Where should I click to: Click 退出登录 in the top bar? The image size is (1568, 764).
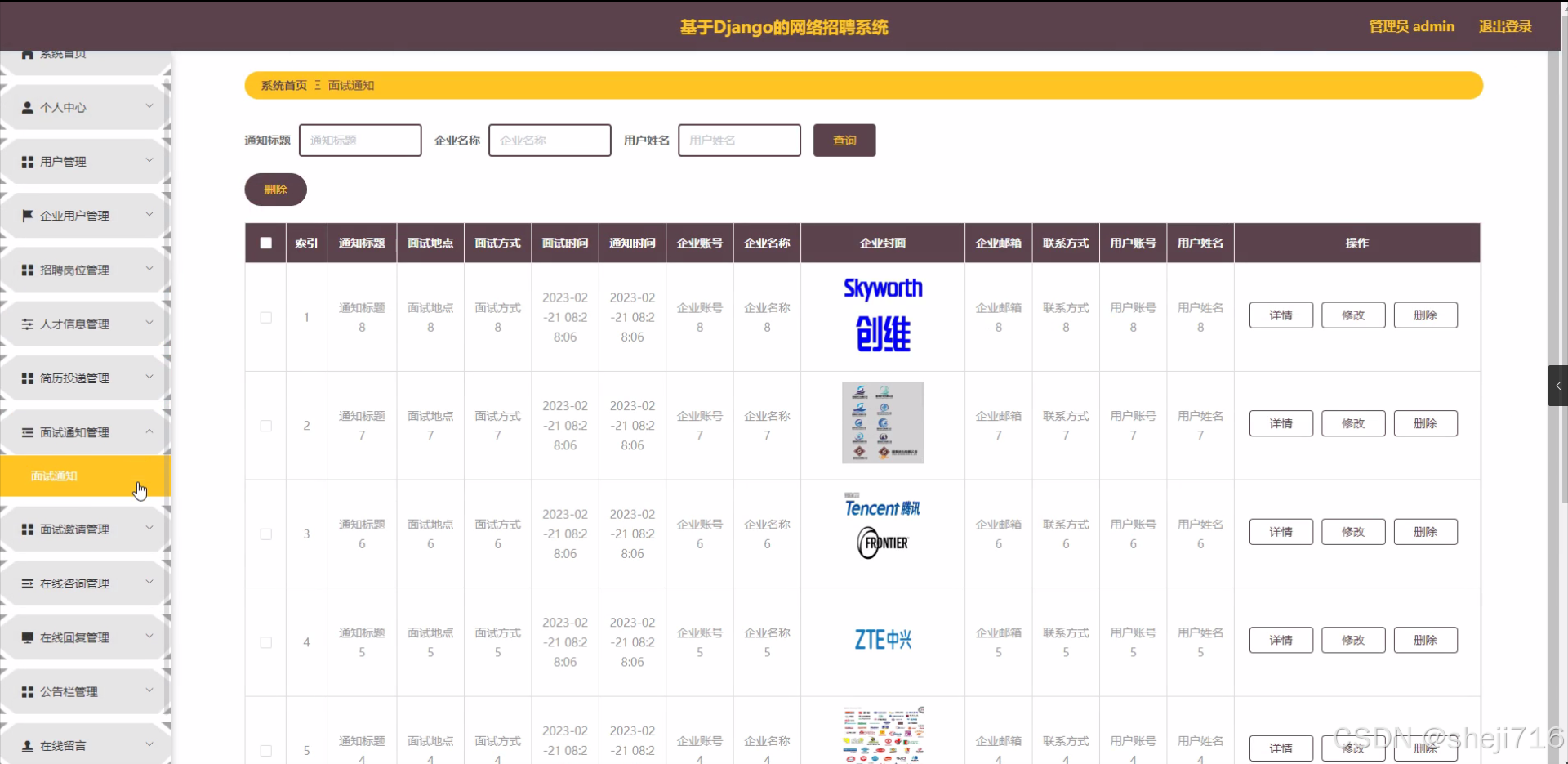[1505, 26]
